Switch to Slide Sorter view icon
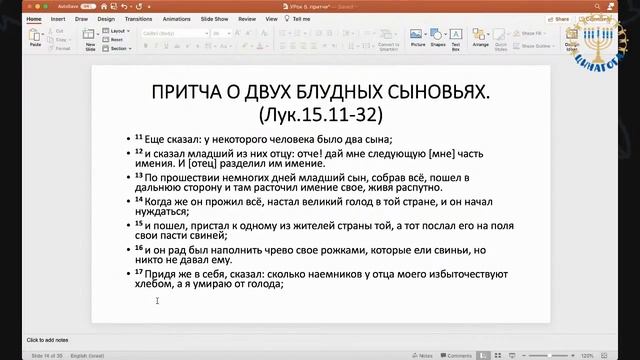The image size is (640, 360). [498, 356]
